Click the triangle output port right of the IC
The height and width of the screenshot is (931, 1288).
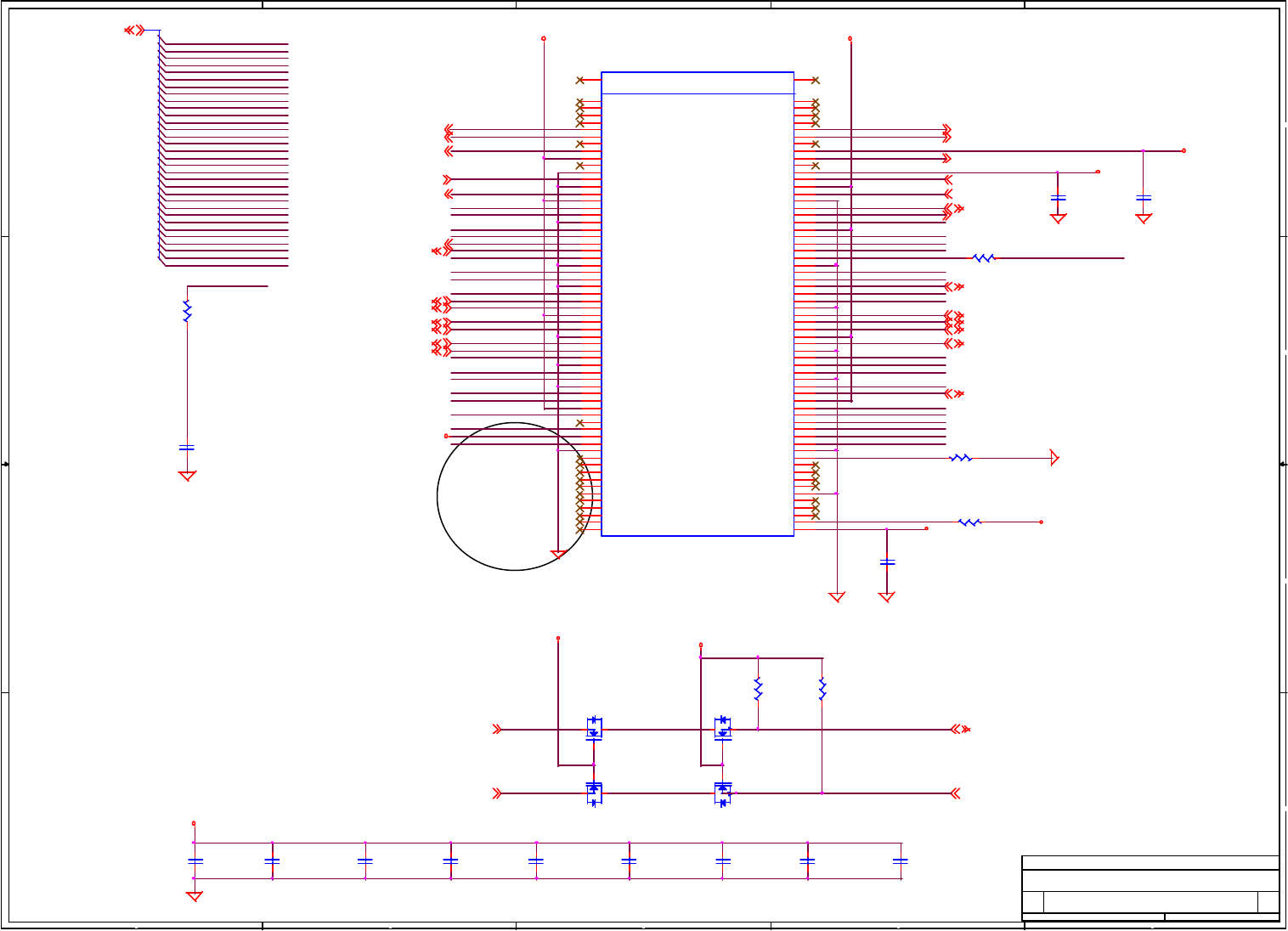coord(1055,458)
